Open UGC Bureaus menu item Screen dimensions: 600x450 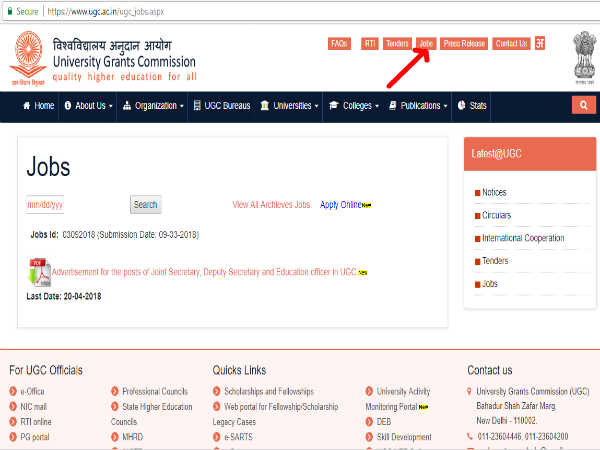[222, 106]
